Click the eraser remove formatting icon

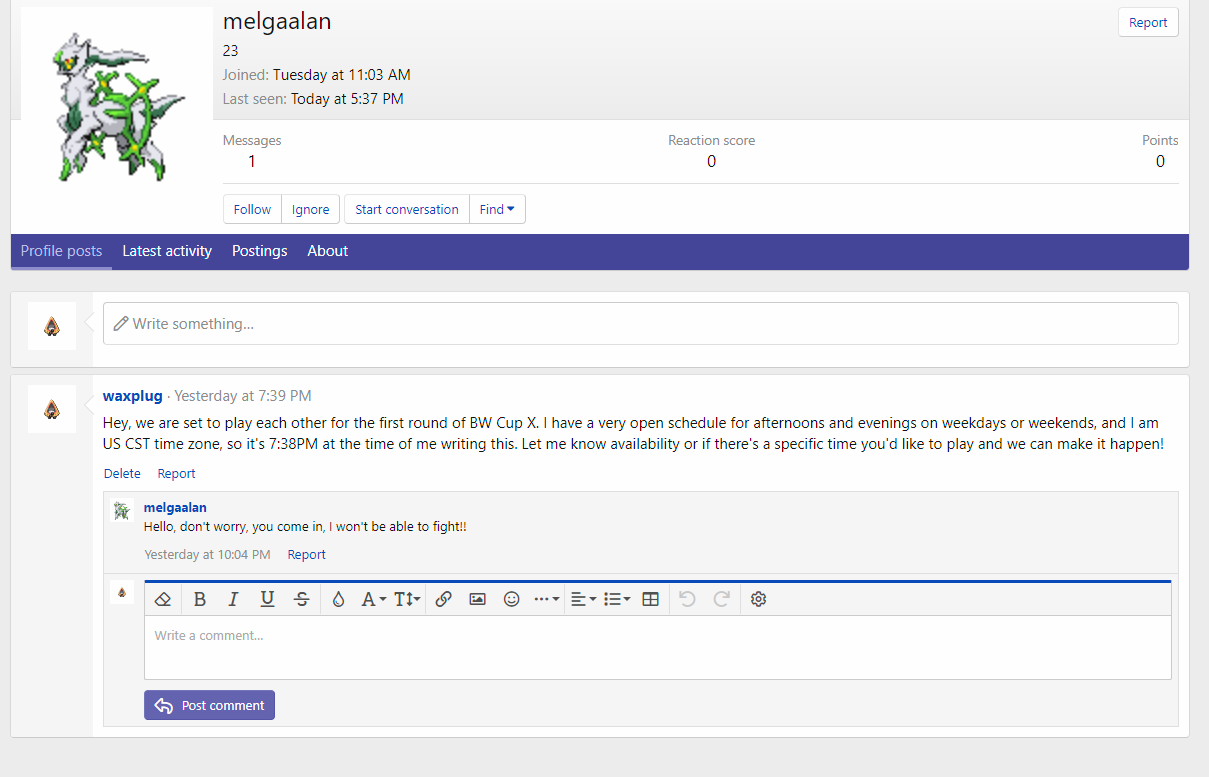coord(164,599)
